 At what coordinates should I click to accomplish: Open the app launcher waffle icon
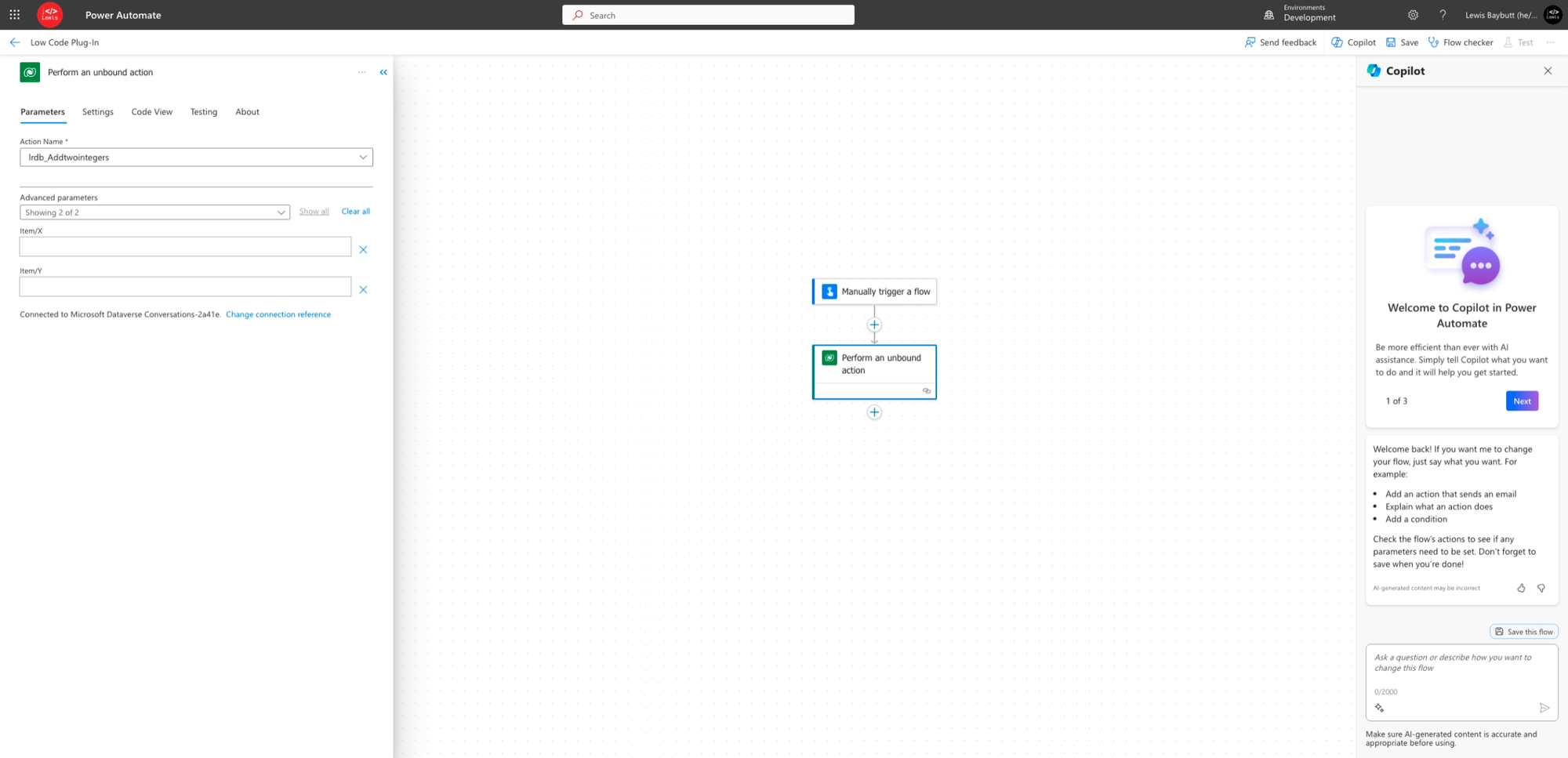(x=15, y=15)
